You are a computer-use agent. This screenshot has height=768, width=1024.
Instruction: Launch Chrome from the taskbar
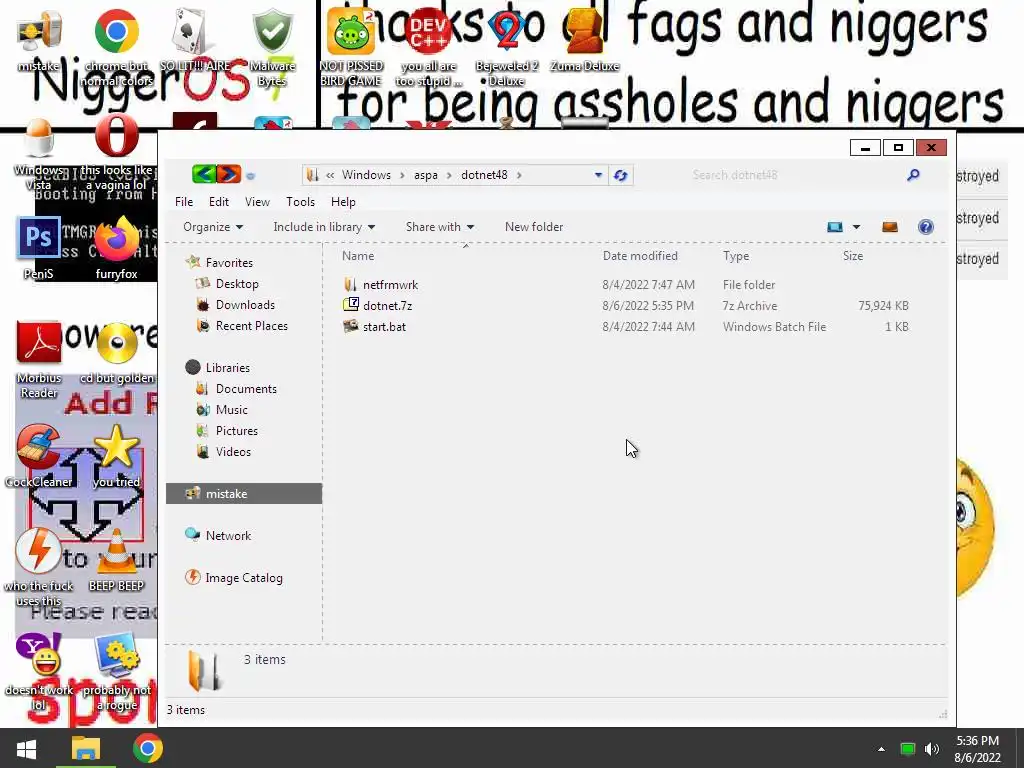coord(148,748)
